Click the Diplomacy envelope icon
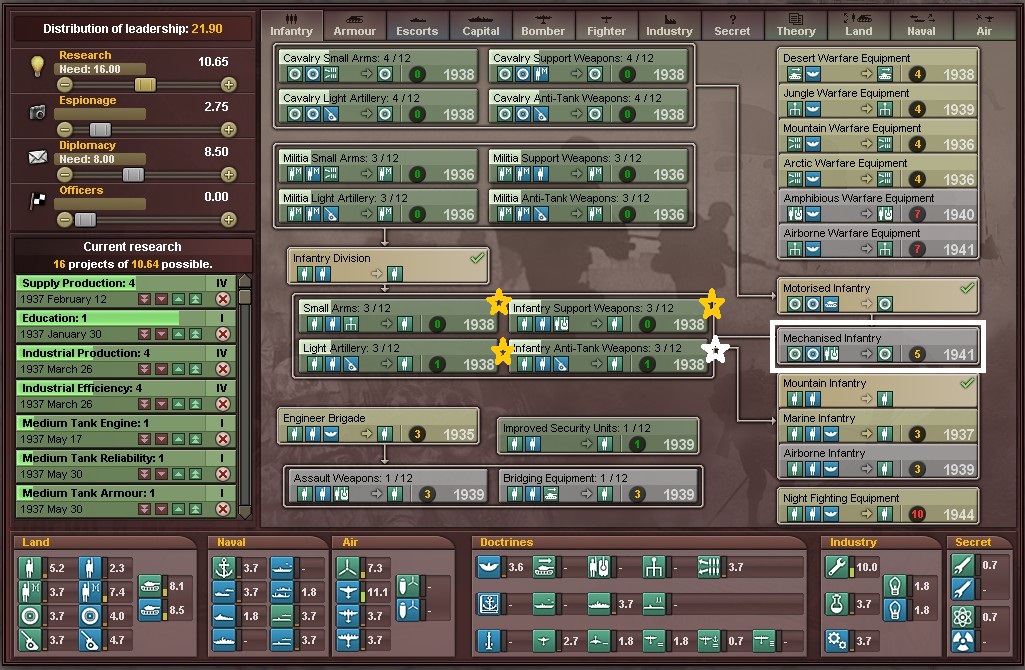Screen dimensions: 1025x670 pyautogui.click(x=37, y=158)
